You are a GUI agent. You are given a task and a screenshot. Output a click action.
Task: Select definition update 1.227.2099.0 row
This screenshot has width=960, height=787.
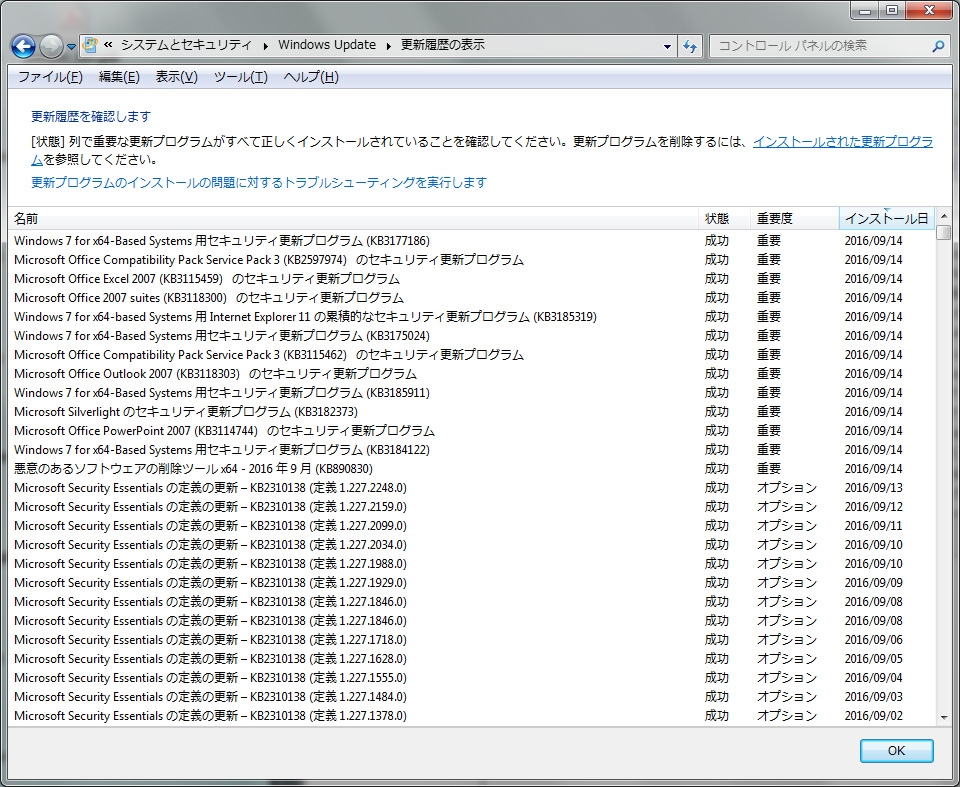471,525
